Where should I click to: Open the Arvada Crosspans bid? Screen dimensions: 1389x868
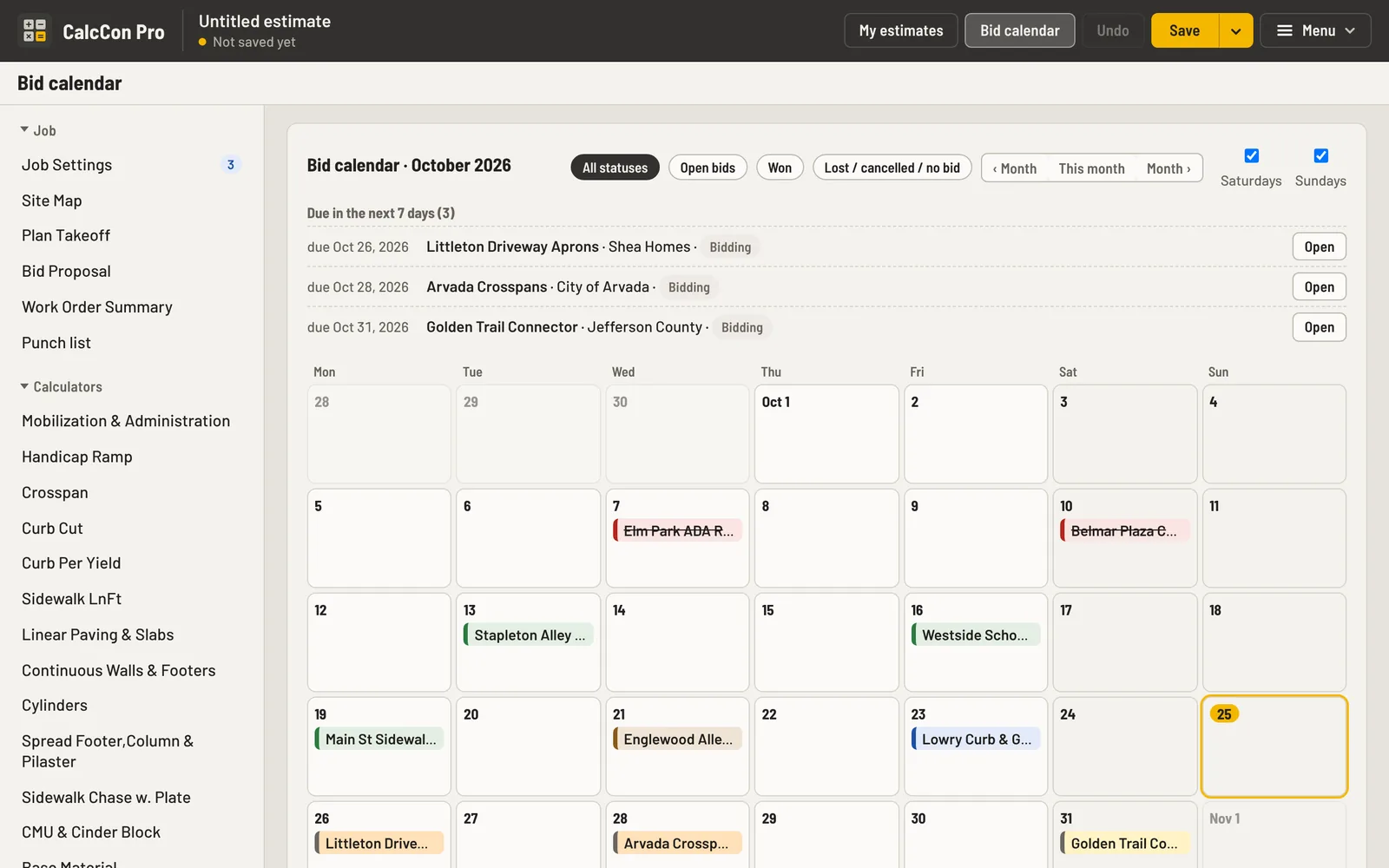tap(1319, 286)
